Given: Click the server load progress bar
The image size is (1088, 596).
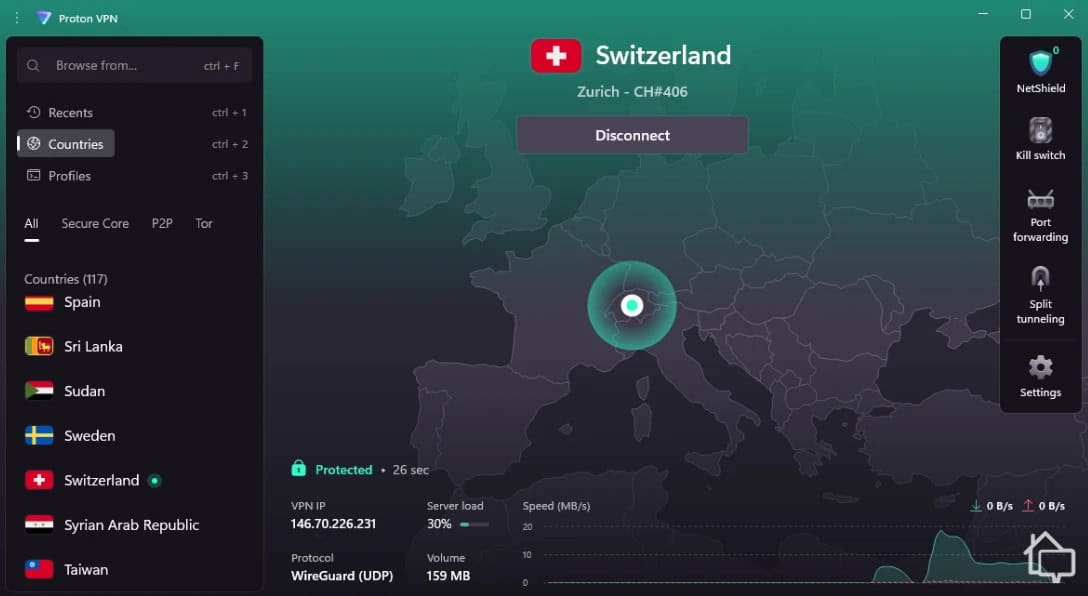Looking at the screenshot, I should tap(474, 525).
